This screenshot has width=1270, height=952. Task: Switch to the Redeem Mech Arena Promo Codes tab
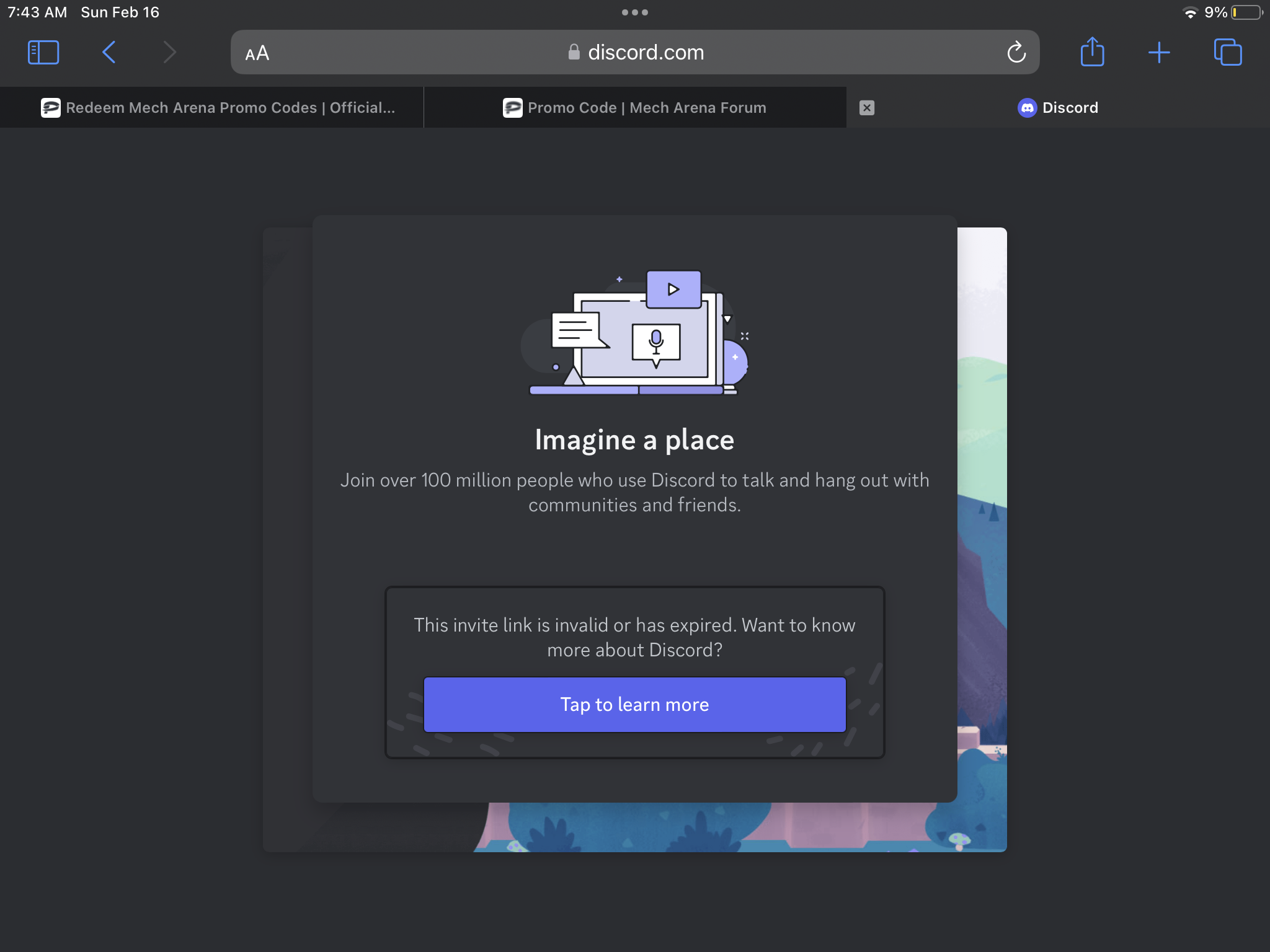(x=212, y=108)
